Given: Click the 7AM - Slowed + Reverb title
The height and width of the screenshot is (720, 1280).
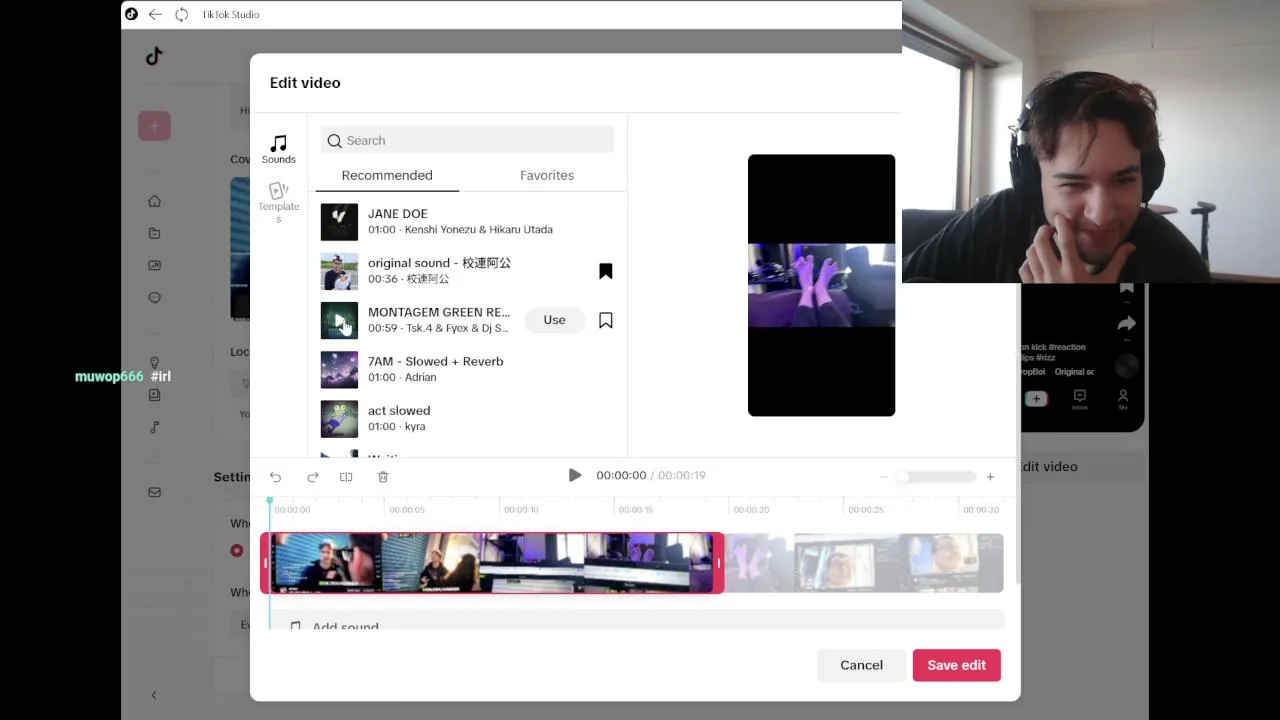Looking at the screenshot, I should point(436,361).
